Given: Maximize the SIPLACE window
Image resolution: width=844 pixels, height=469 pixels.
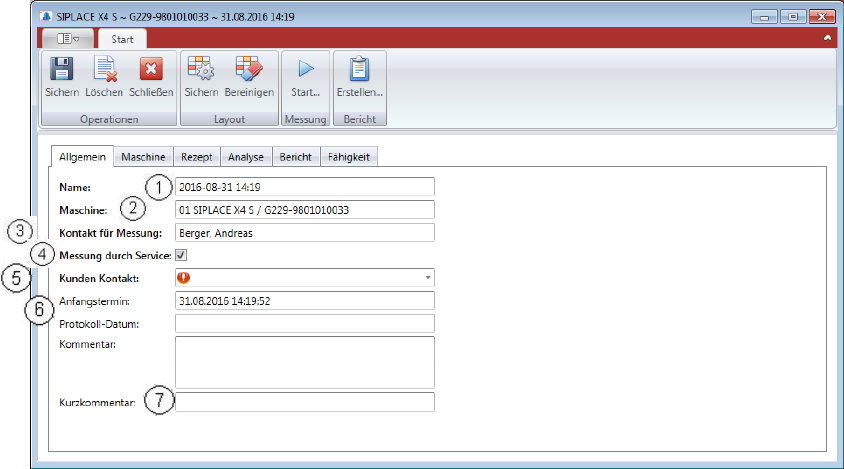Looking at the screenshot, I should coord(793,17).
